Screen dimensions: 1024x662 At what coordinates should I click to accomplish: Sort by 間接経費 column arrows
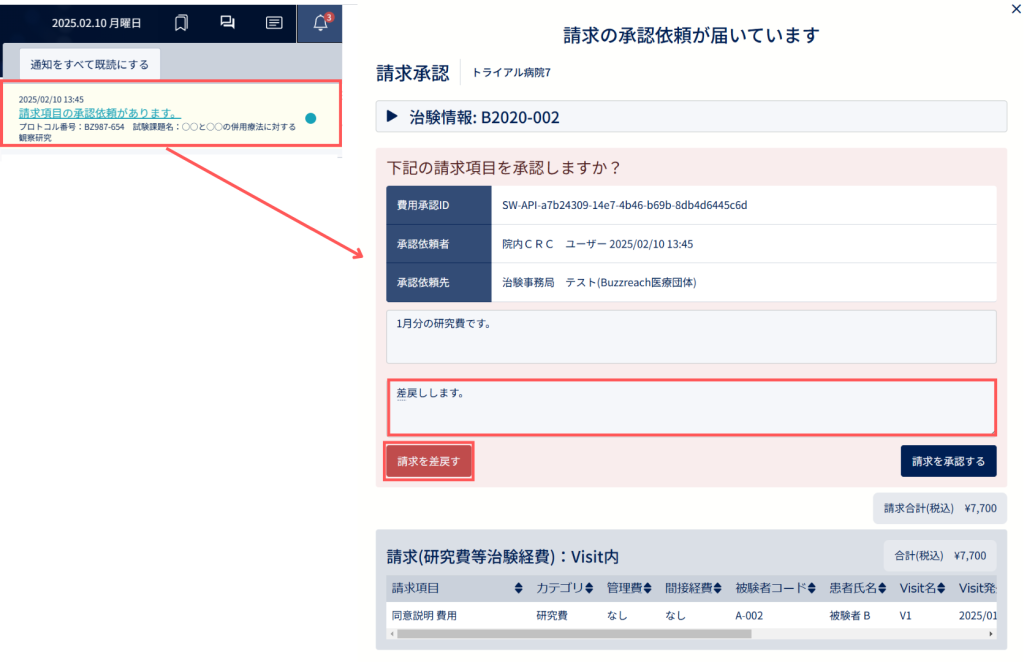tap(718, 588)
